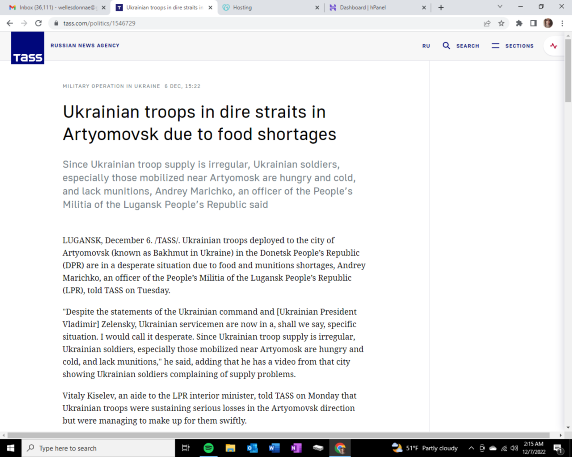Toggle the browser side panel
Viewport: 572px width, 457px height.
pos(533,23)
